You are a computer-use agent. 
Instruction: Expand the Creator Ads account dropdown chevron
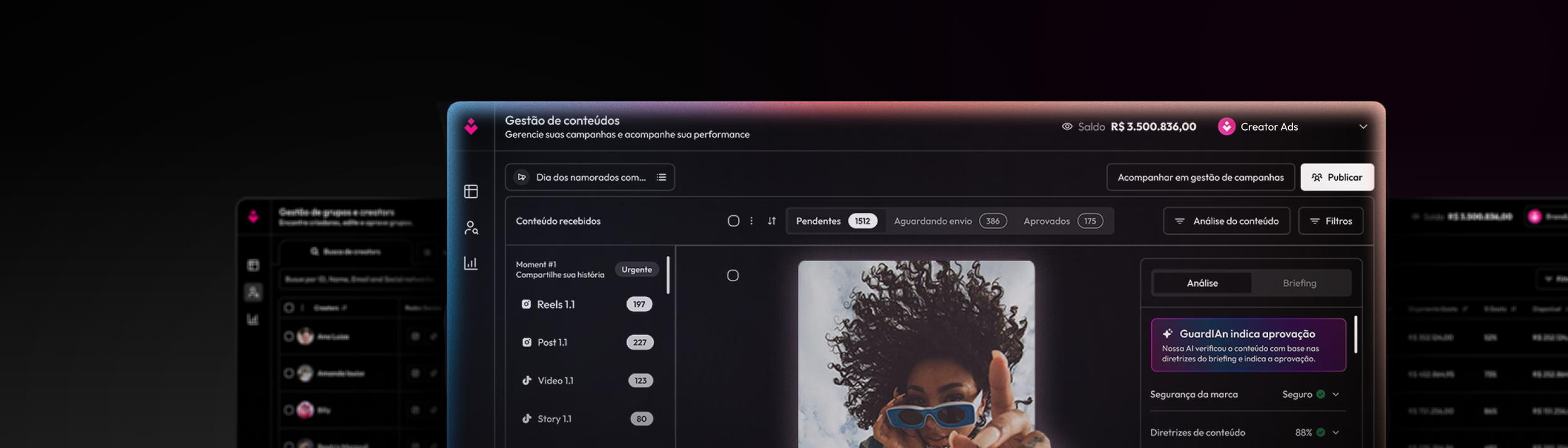coord(1363,127)
